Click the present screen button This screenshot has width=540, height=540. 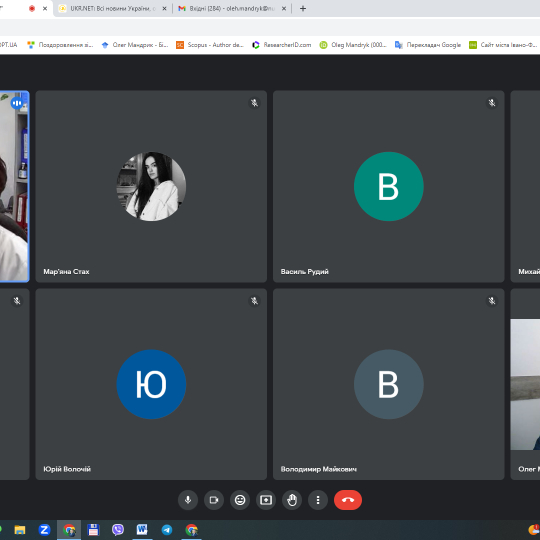(x=266, y=500)
